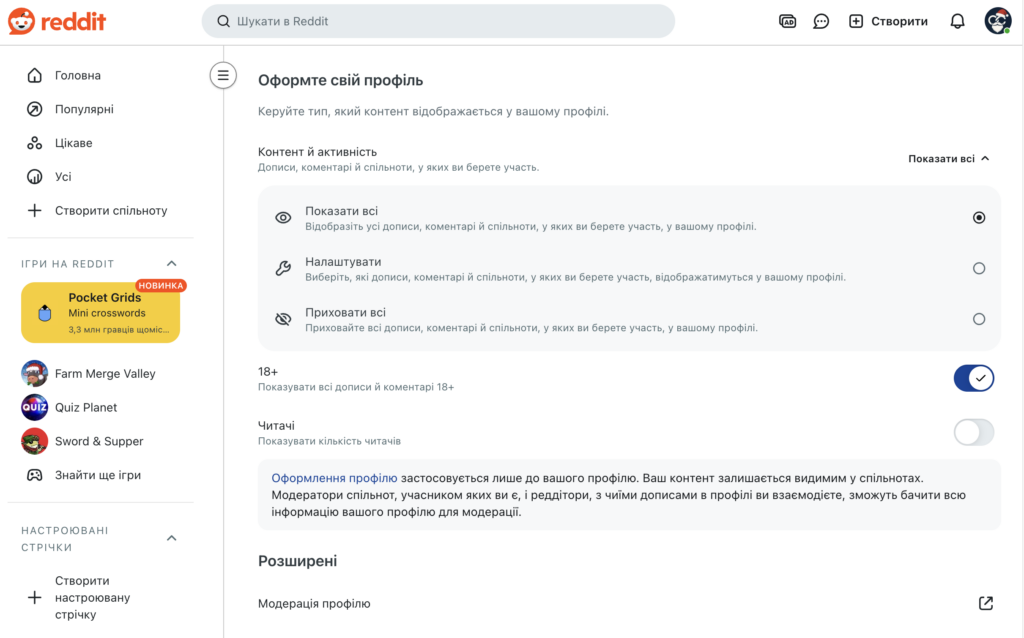The image size is (1024, 638).
Task: Click the Створити button
Action: 888,20
